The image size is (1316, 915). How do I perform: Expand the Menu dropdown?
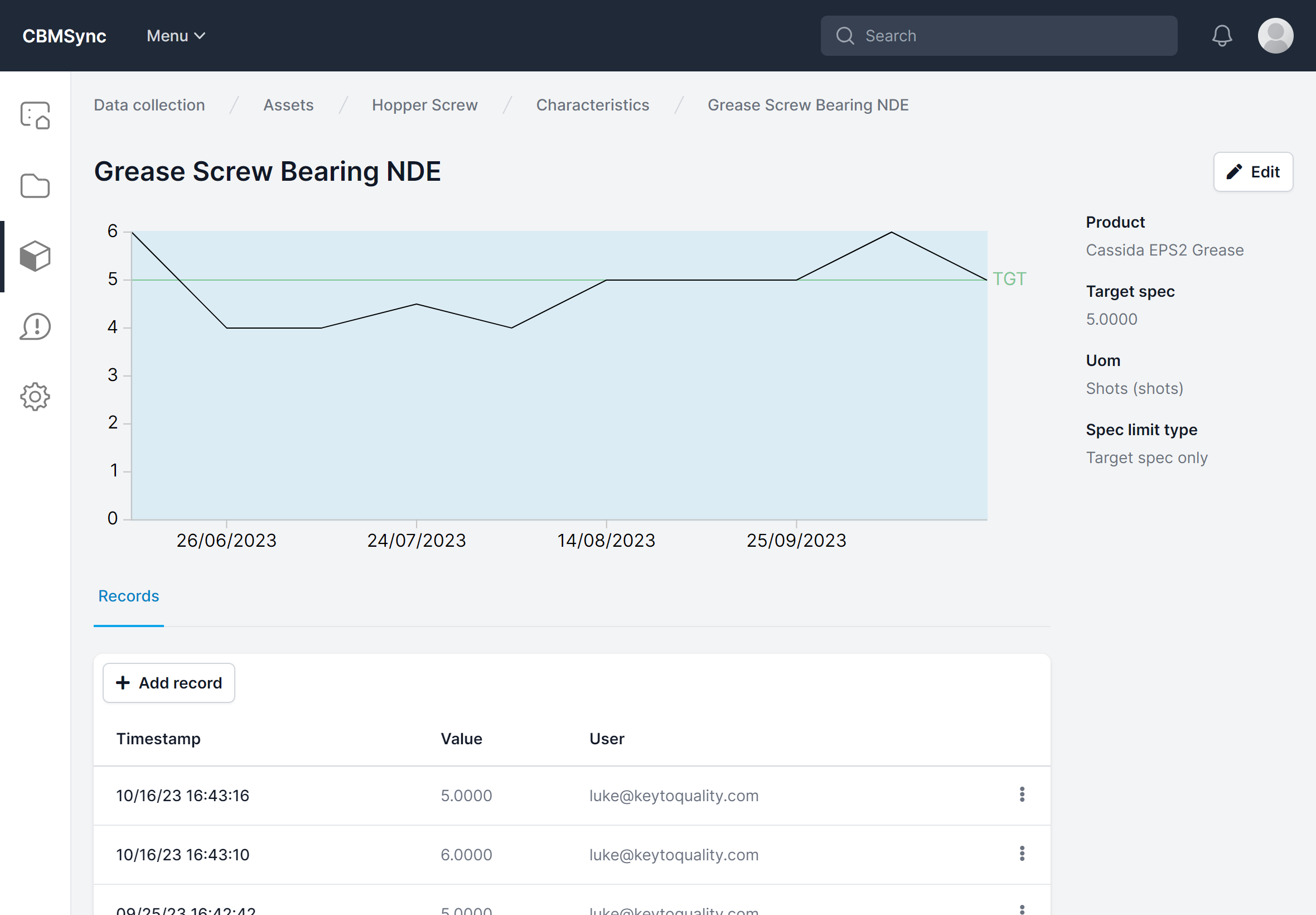tap(176, 36)
